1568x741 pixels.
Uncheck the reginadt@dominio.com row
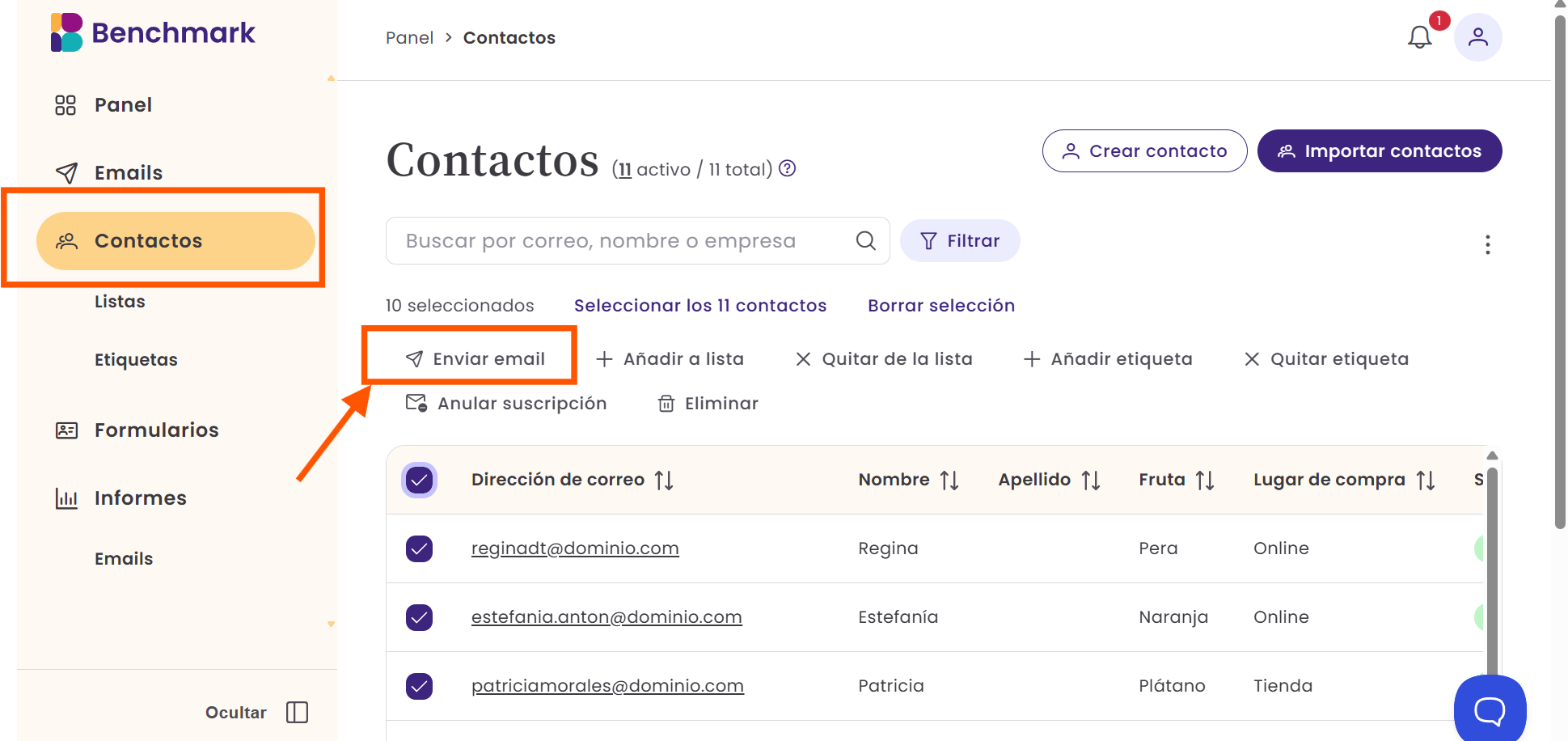pyautogui.click(x=419, y=548)
